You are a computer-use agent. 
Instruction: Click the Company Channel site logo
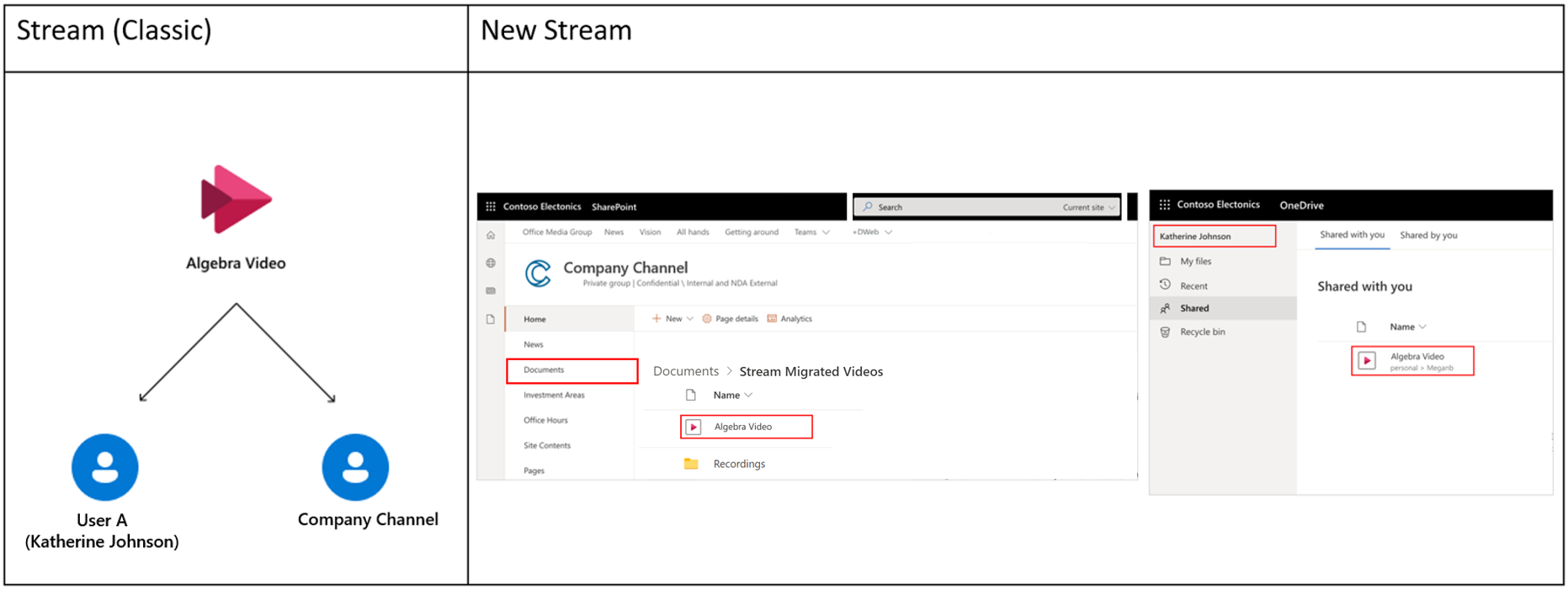pyautogui.click(x=538, y=274)
